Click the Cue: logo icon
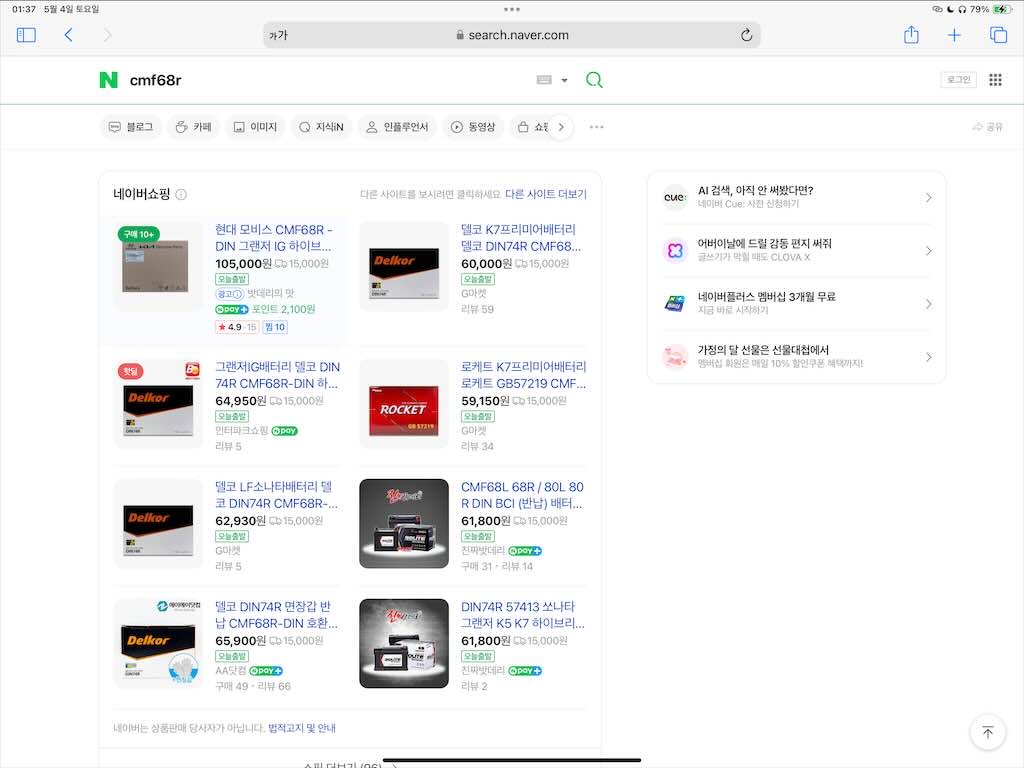The width and height of the screenshot is (1024, 768). point(675,197)
